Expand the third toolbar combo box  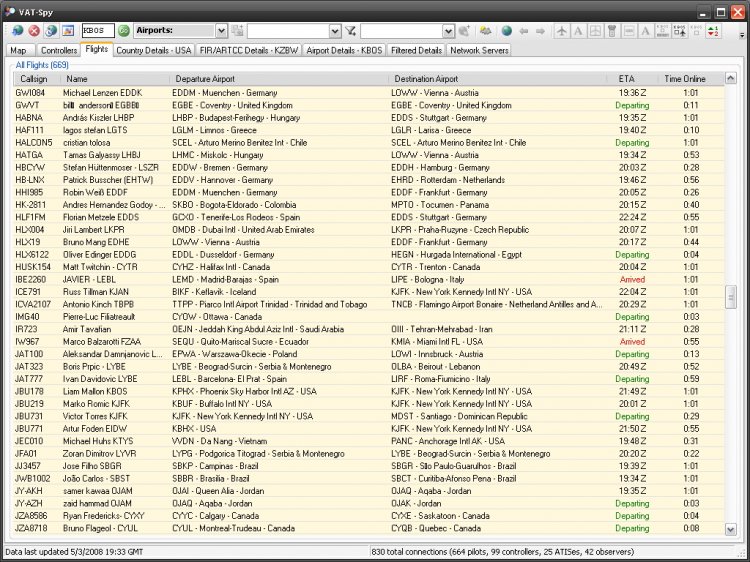click(448, 31)
